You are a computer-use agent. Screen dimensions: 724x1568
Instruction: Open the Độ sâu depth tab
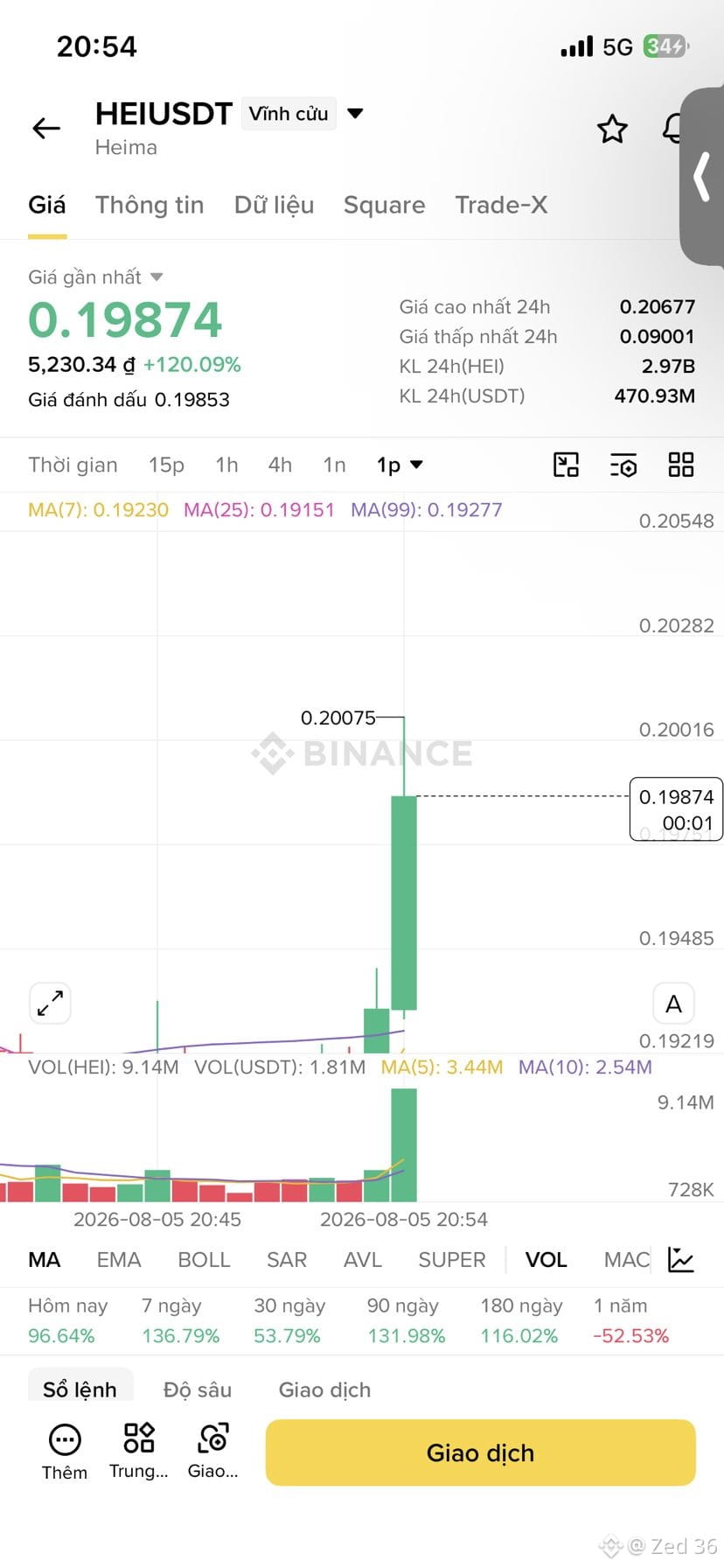[x=198, y=1389]
